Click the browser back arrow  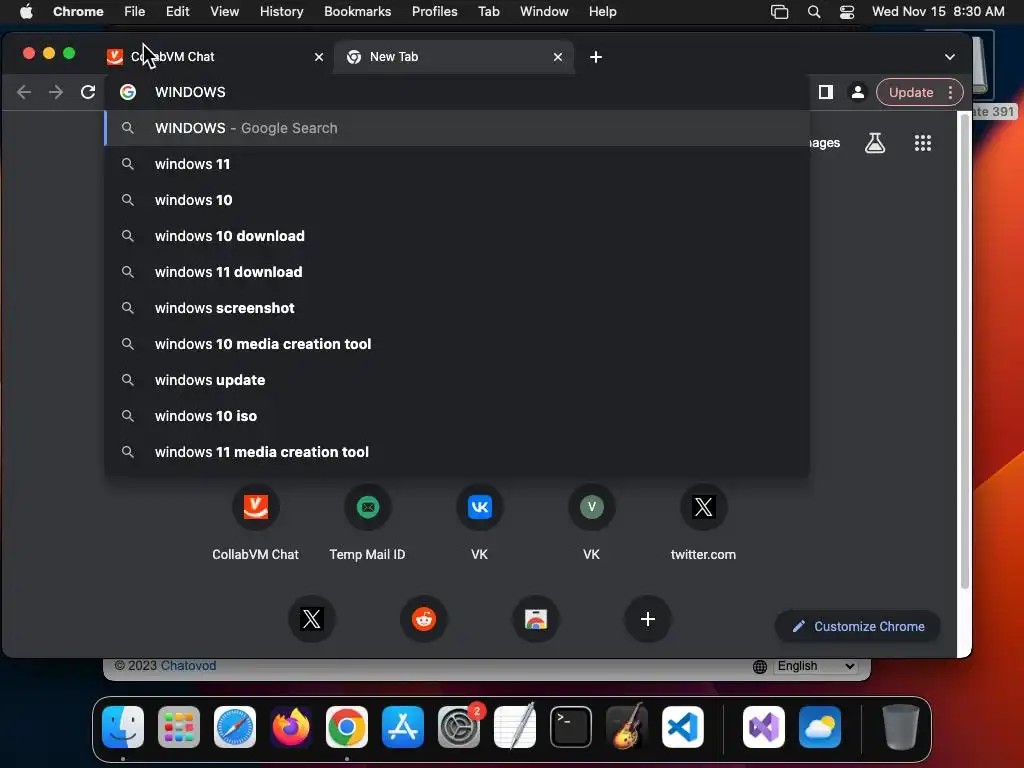24,92
